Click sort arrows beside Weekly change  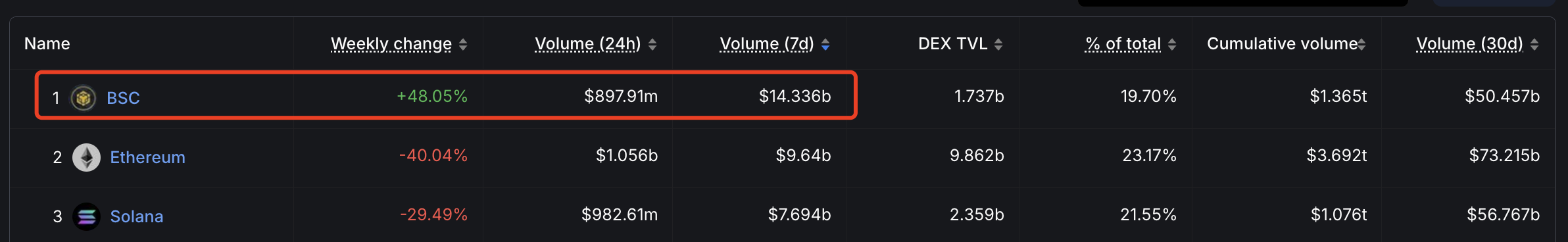tap(463, 44)
